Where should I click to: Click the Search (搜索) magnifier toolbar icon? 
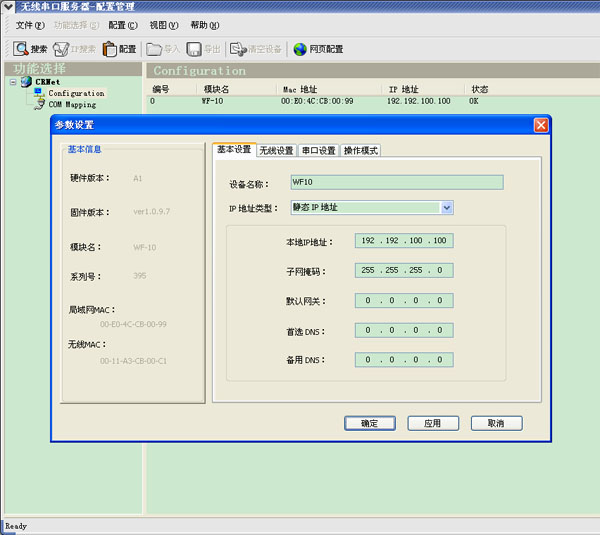[21, 49]
